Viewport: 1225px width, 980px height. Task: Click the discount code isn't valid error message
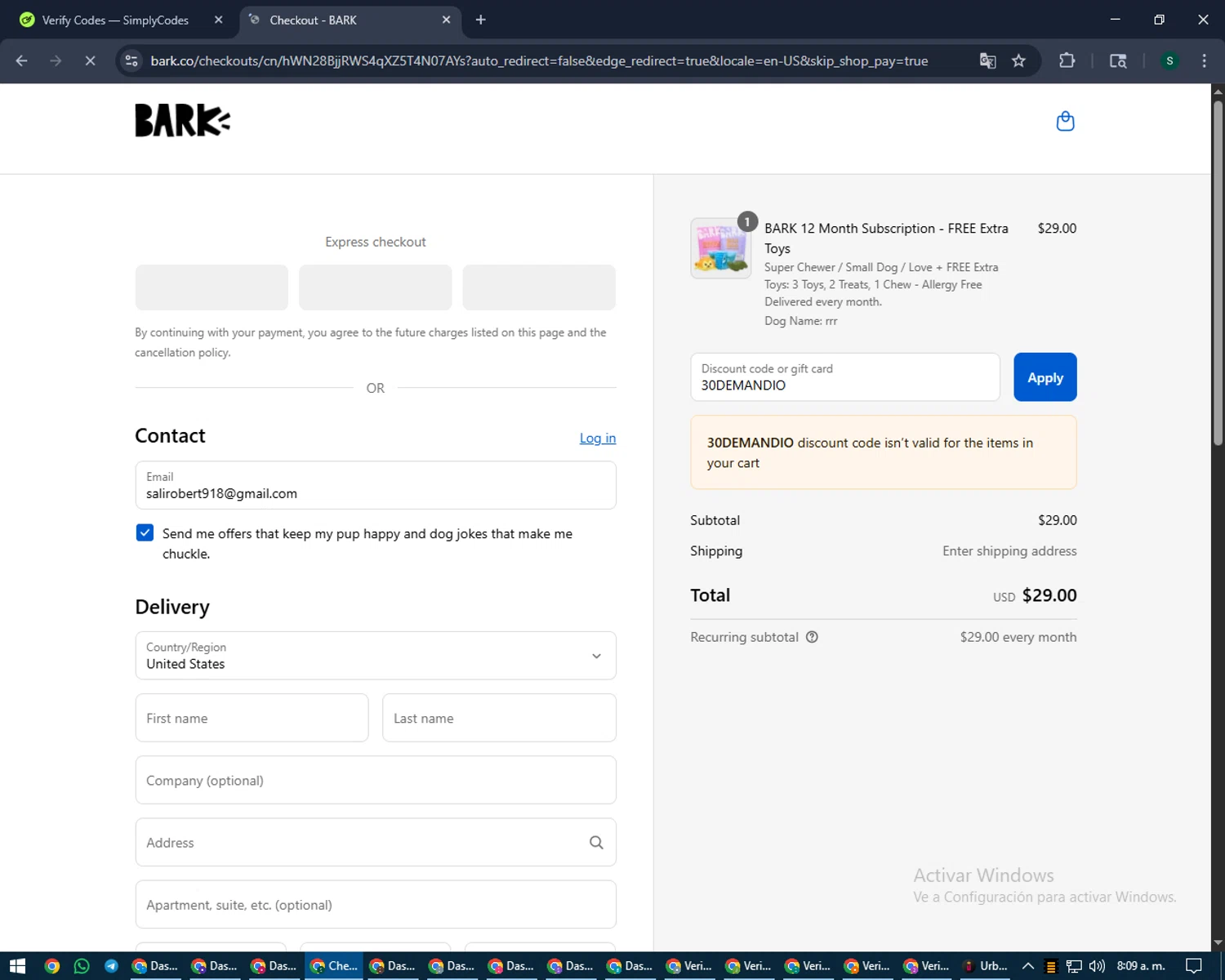883,452
